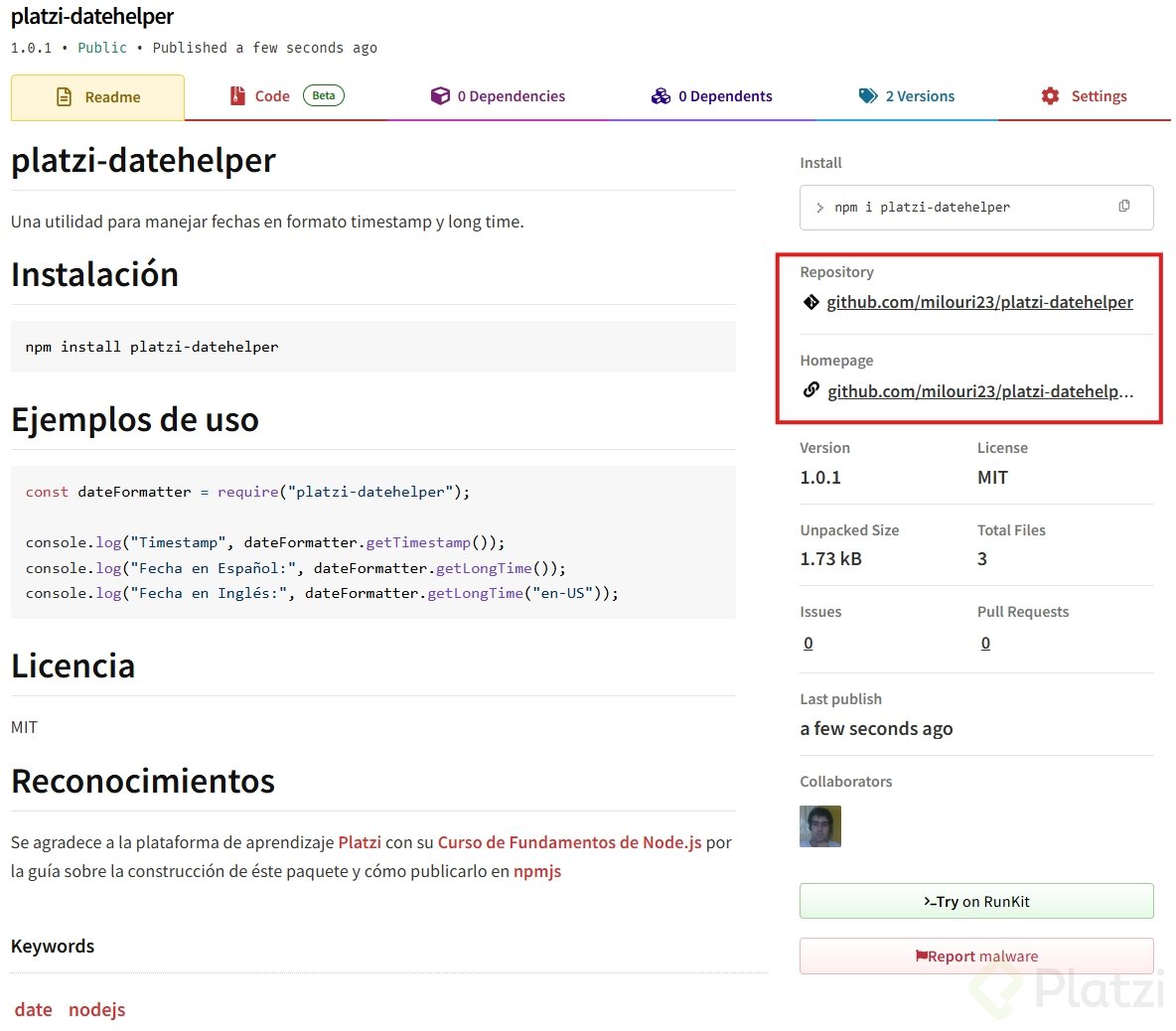Open Curso de Fundamentos de Node.js link
The height and width of the screenshot is (1031, 1176).
[x=569, y=843]
